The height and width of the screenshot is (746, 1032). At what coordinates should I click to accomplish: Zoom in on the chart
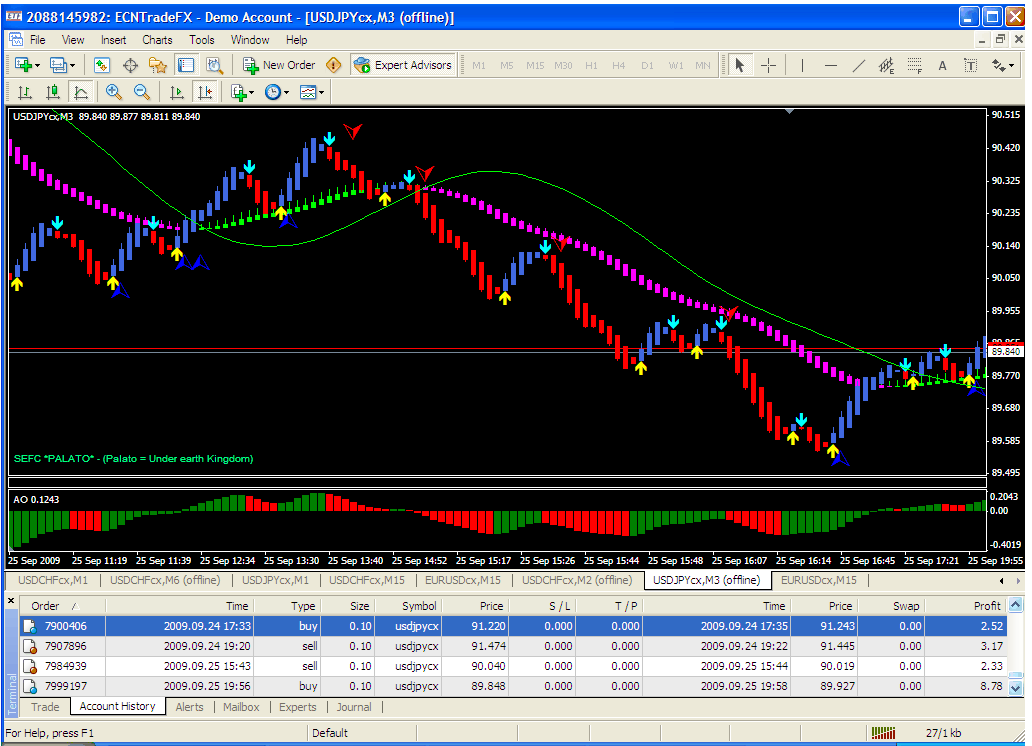coord(113,92)
